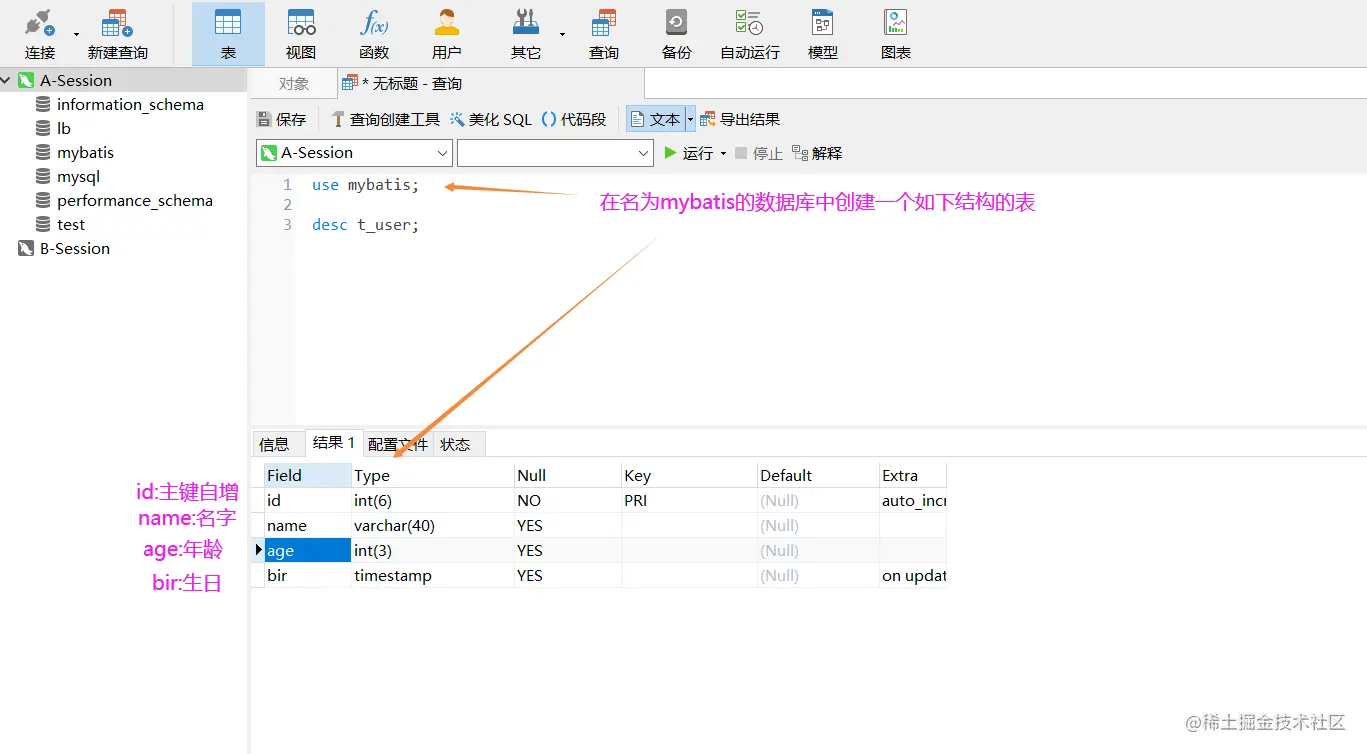1367x754 pixels.
Task: Open the Function (函数) toolbar icon
Action: 374,34
